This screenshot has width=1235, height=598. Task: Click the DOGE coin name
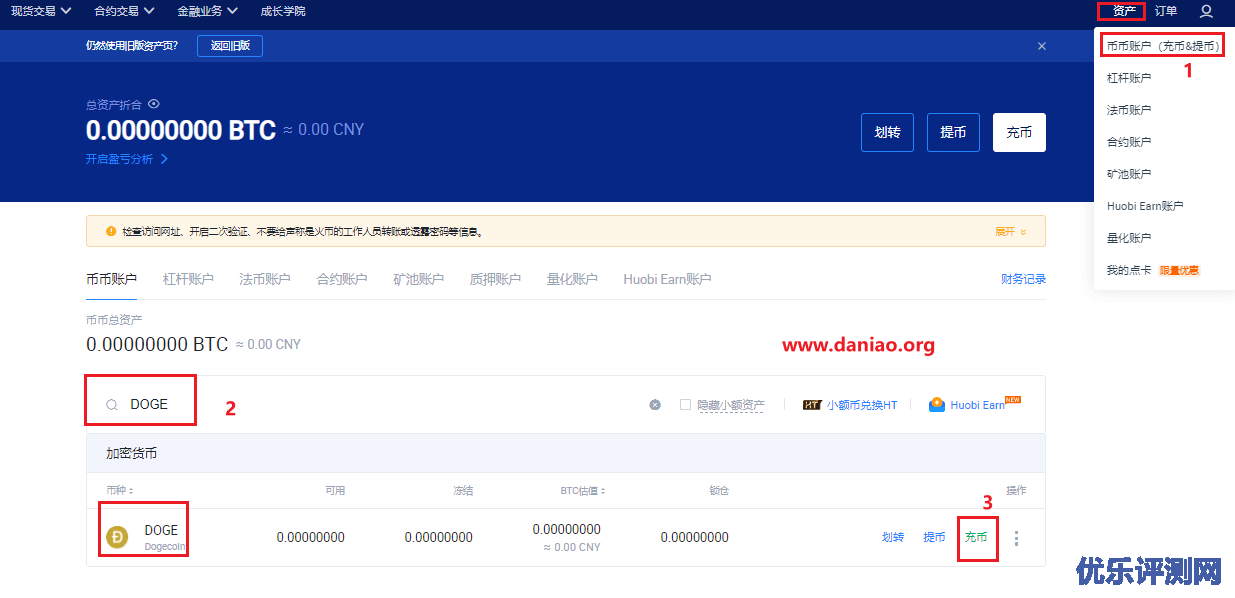pyautogui.click(x=161, y=530)
